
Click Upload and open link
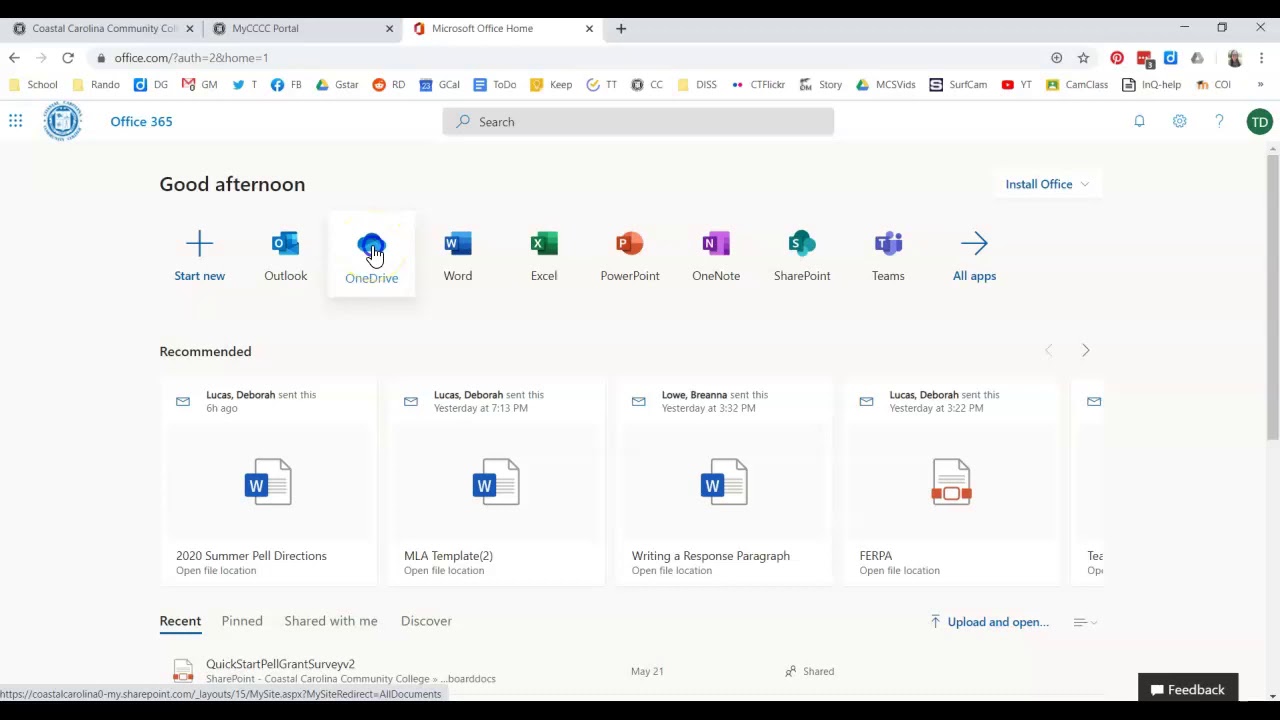coord(989,622)
